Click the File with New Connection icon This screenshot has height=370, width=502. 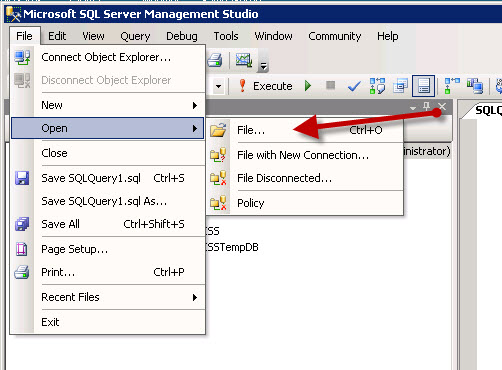(218, 155)
